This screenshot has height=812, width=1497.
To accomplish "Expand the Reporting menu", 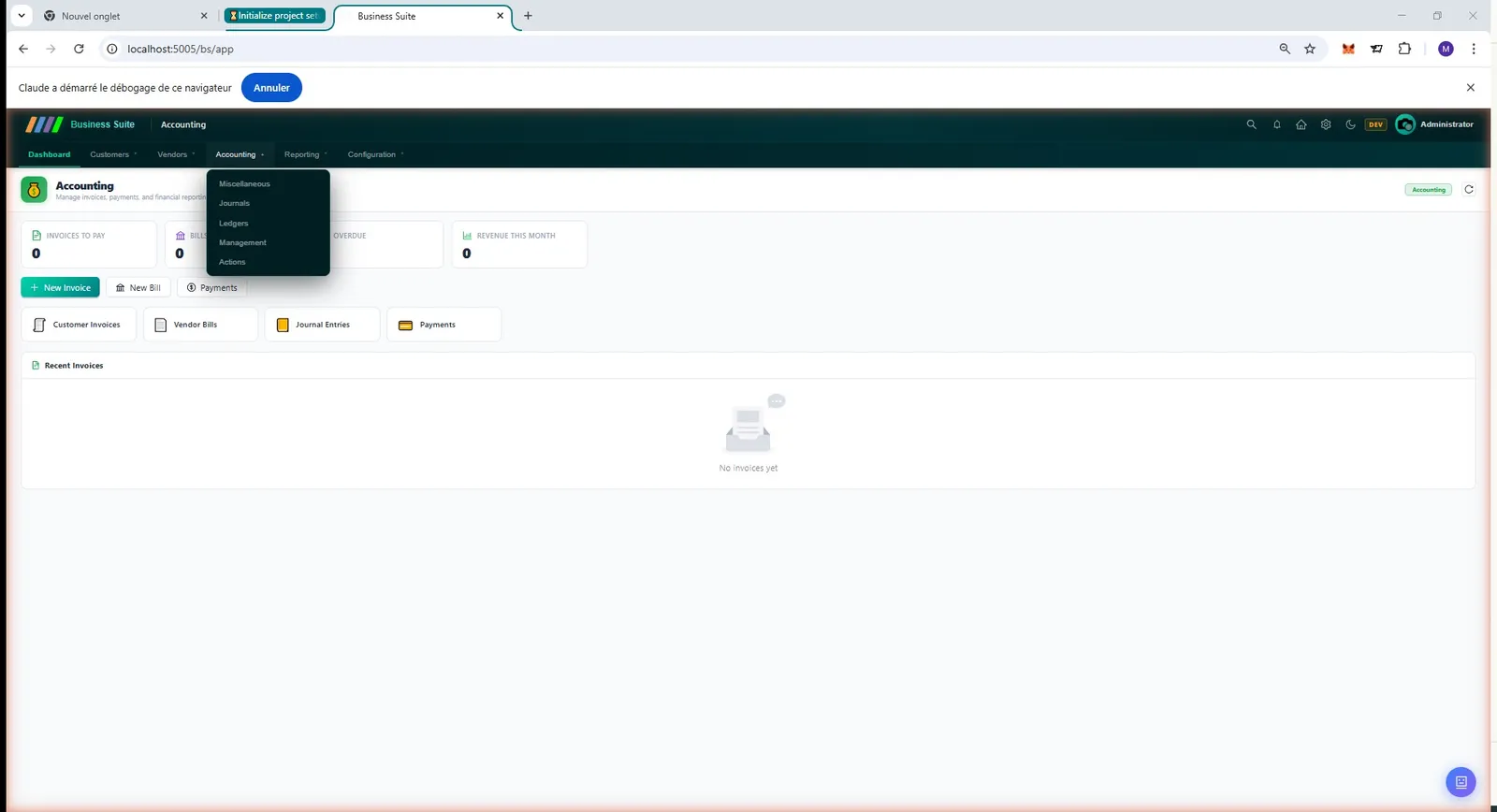I will [305, 154].
